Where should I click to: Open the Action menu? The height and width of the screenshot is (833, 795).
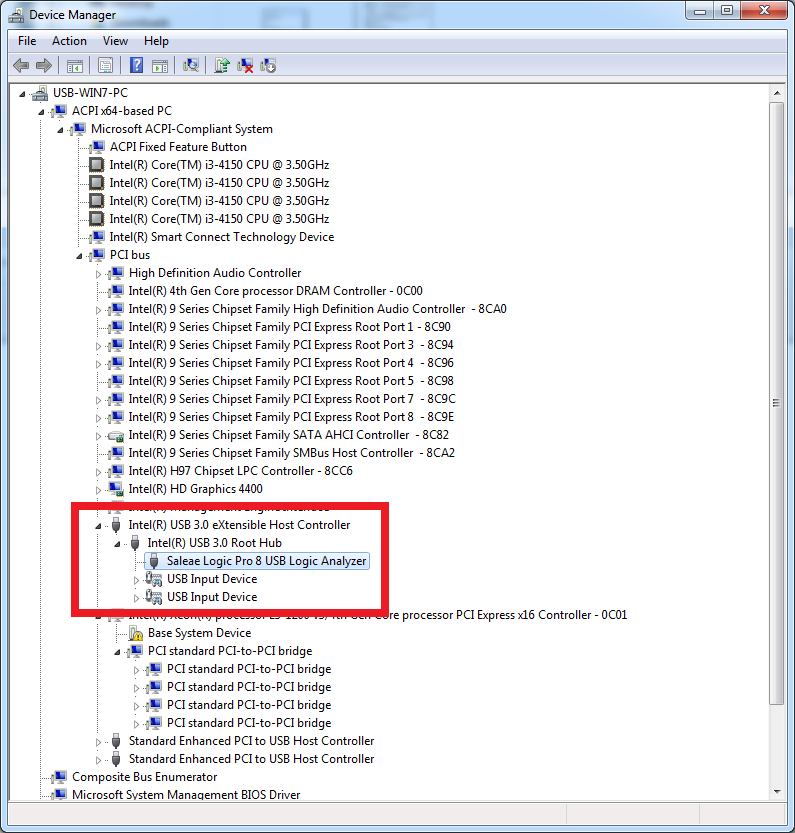click(x=69, y=41)
